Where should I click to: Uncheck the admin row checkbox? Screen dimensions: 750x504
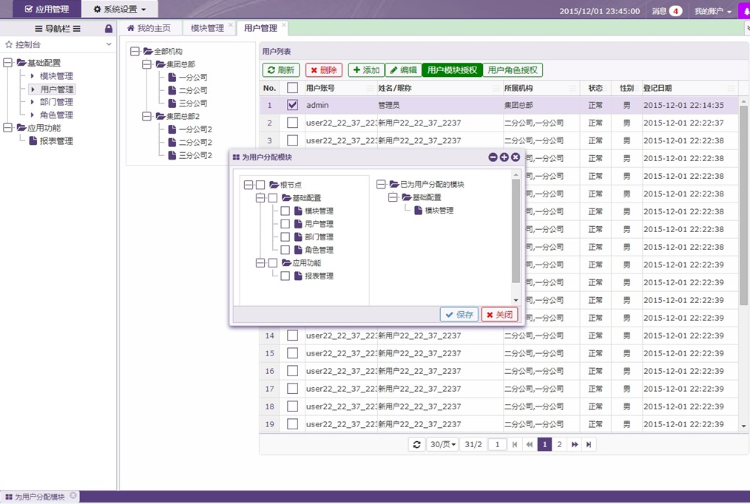coord(292,104)
